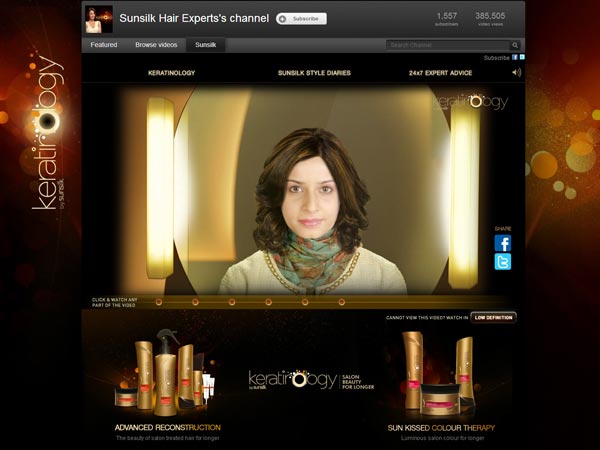Open the Featured tab
The image size is (600, 450).
click(103, 45)
